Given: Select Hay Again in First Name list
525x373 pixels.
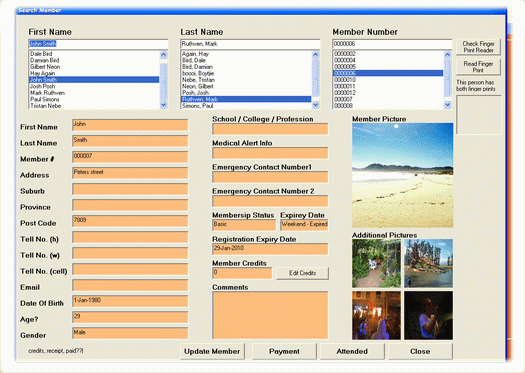Looking at the screenshot, I should click(x=94, y=73).
